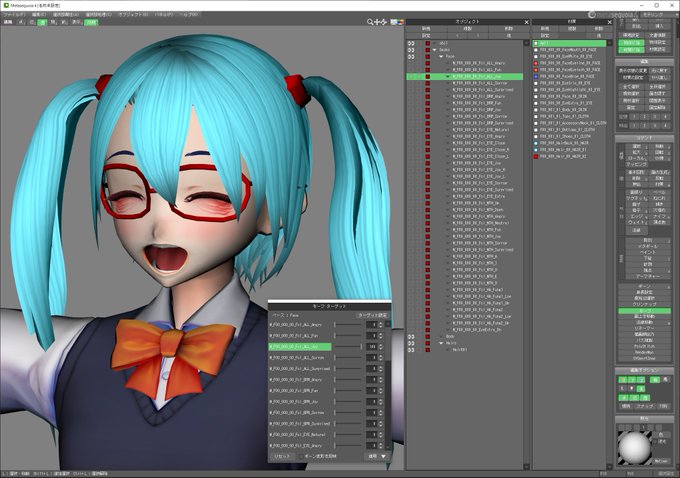Screen dimensions: 680x478
Task: Click the red square on the Body row
Action: (428, 336)
